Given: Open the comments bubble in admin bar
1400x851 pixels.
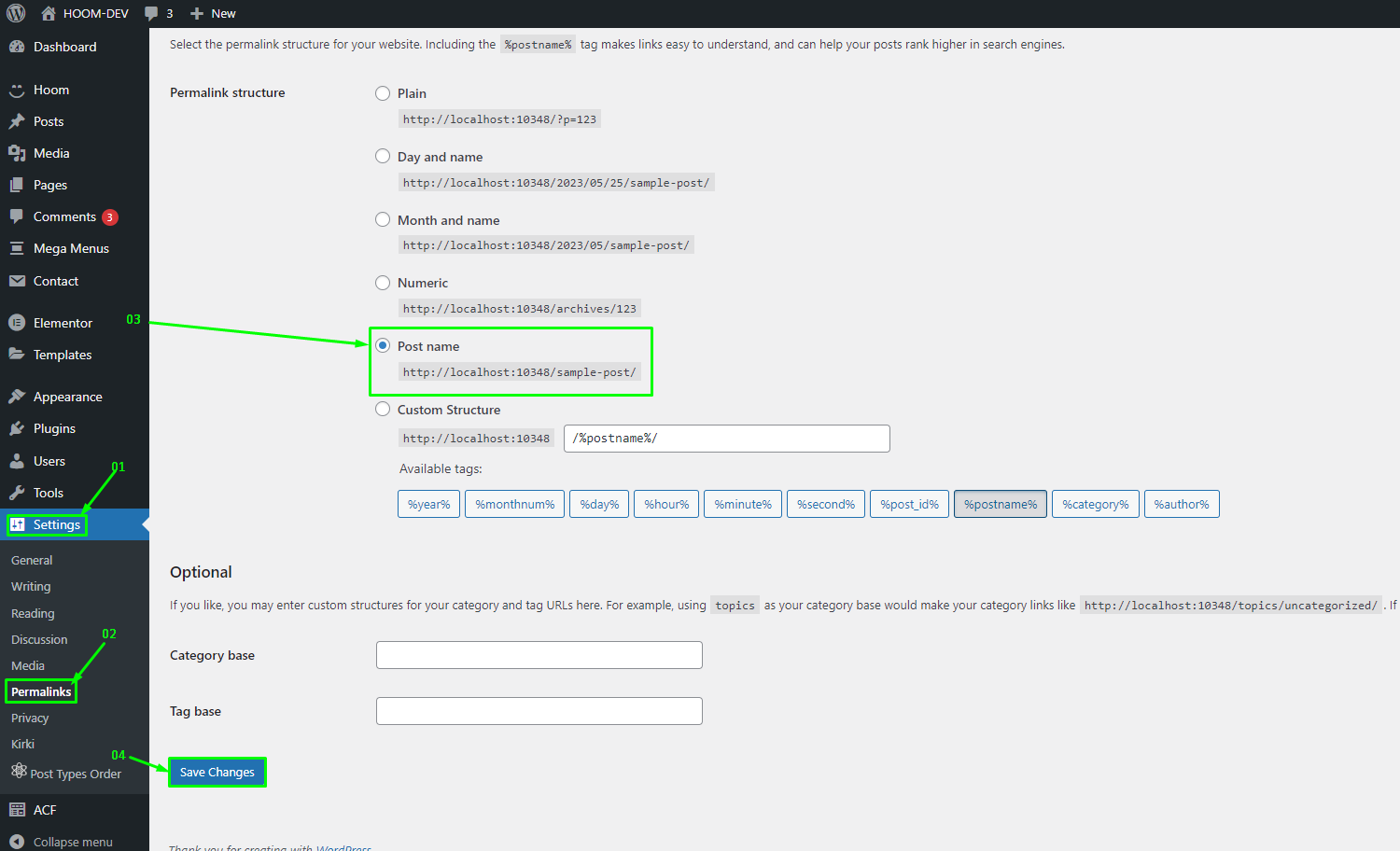Looking at the screenshot, I should click(x=159, y=14).
